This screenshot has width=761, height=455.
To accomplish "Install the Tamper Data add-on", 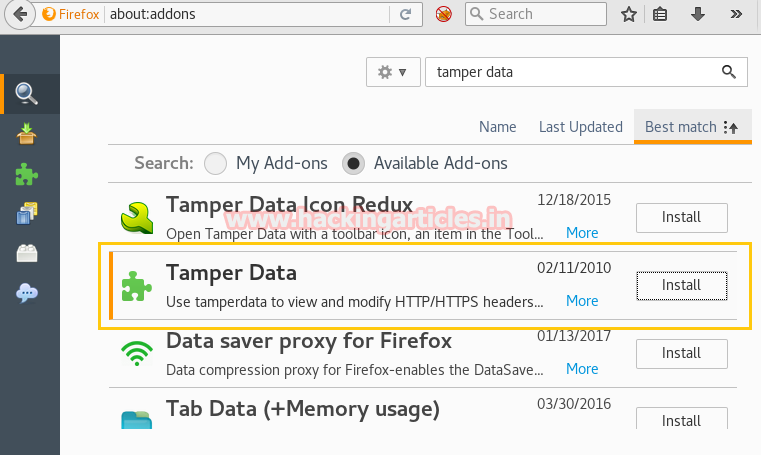I will click(681, 285).
